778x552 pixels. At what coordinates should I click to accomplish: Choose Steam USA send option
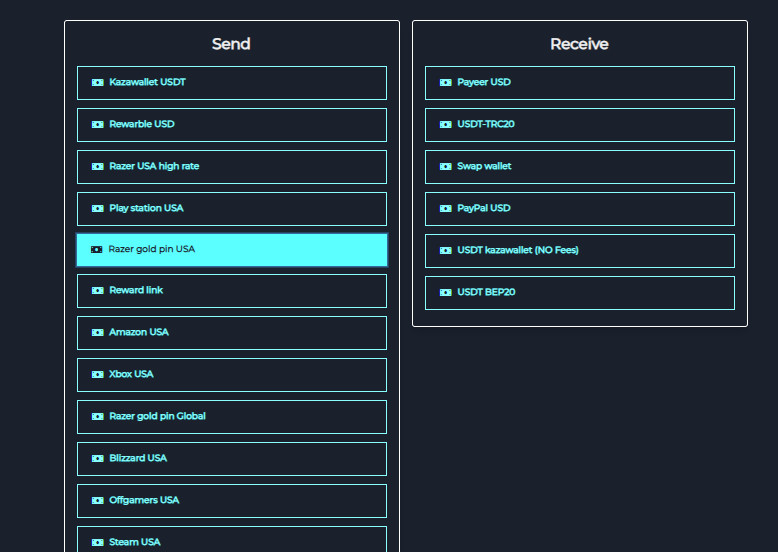click(232, 540)
